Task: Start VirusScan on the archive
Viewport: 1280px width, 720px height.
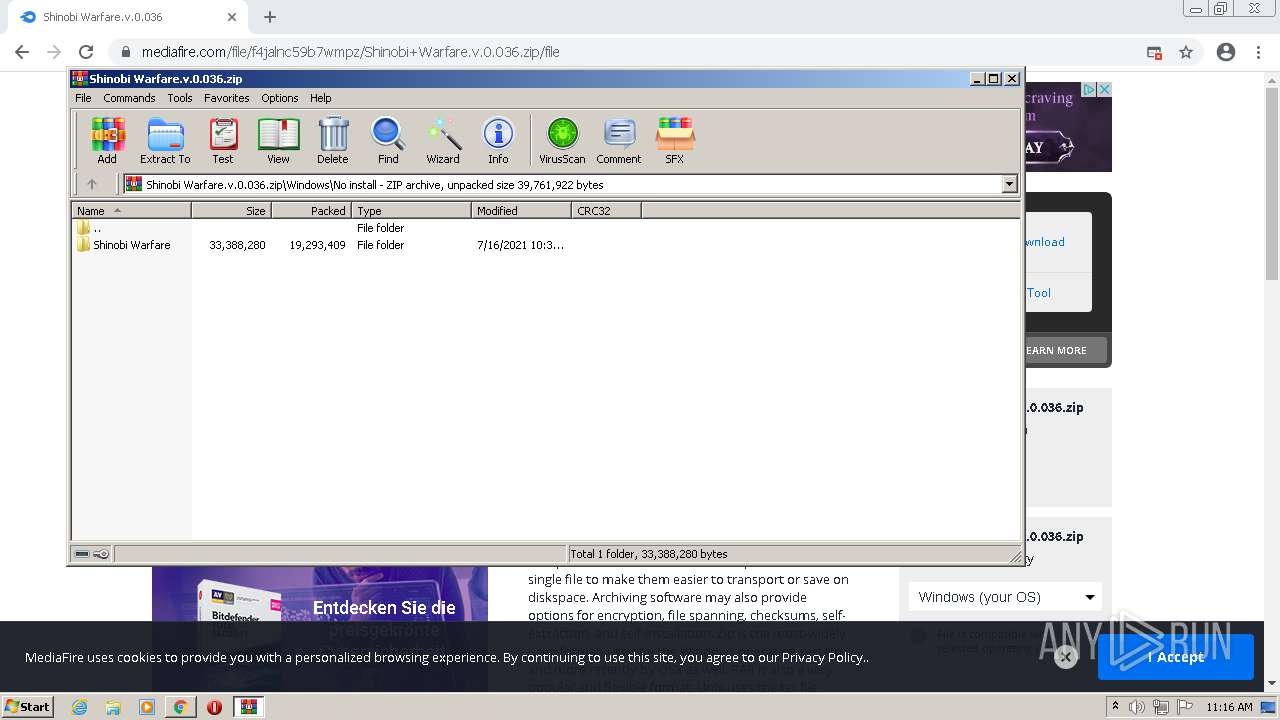Action: 562,140
